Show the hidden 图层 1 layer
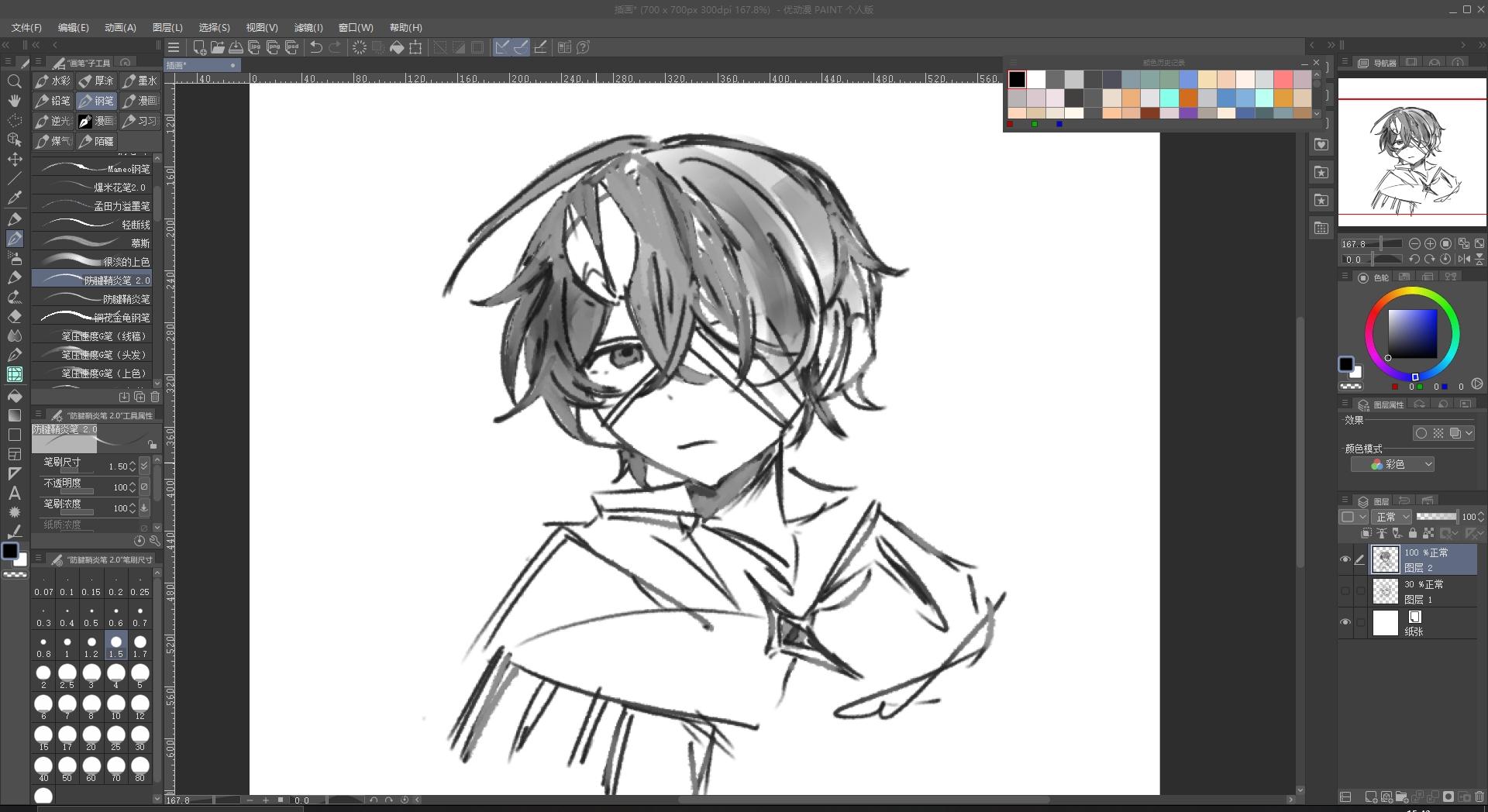Screen dimensions: 1488x812 coord(1345,591)
